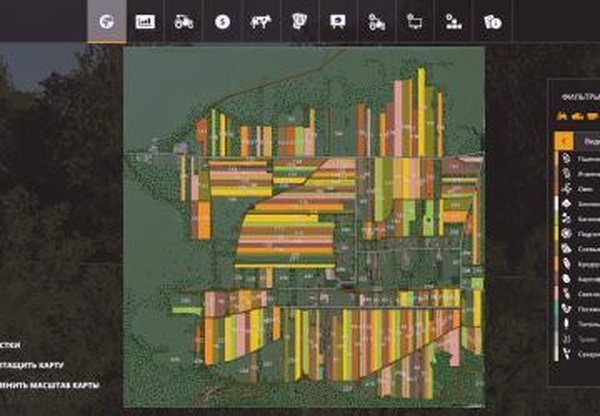
Task: Open the contracts tab icon
Action: tap(300, 21)
